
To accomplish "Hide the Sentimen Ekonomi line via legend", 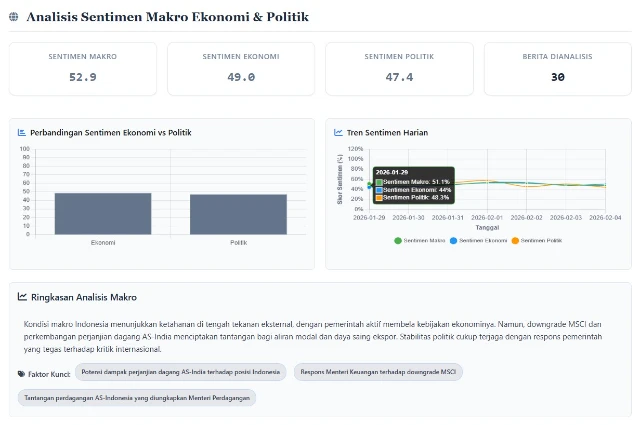I will [480, 241].
